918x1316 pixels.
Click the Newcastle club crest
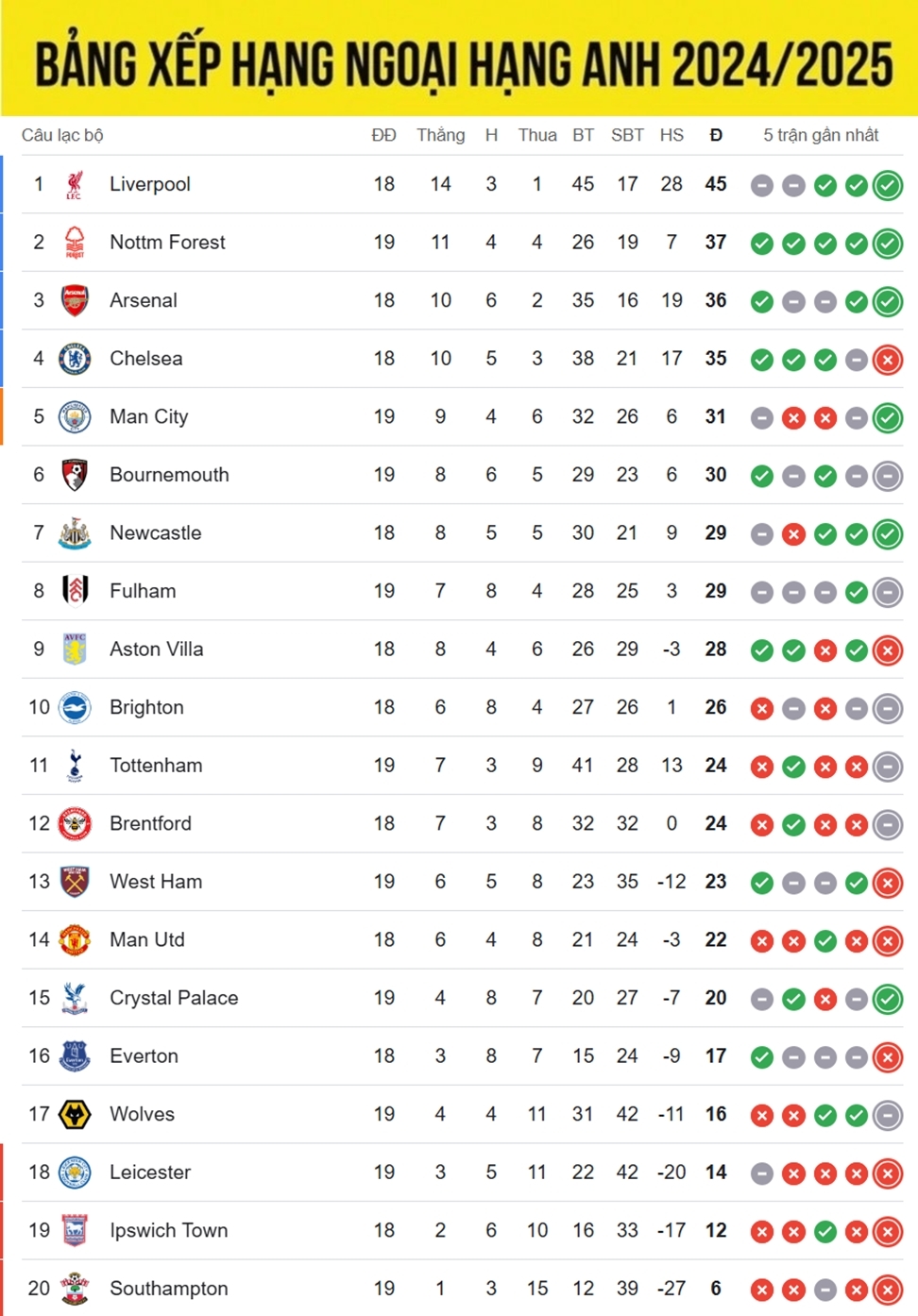[75, 533]
